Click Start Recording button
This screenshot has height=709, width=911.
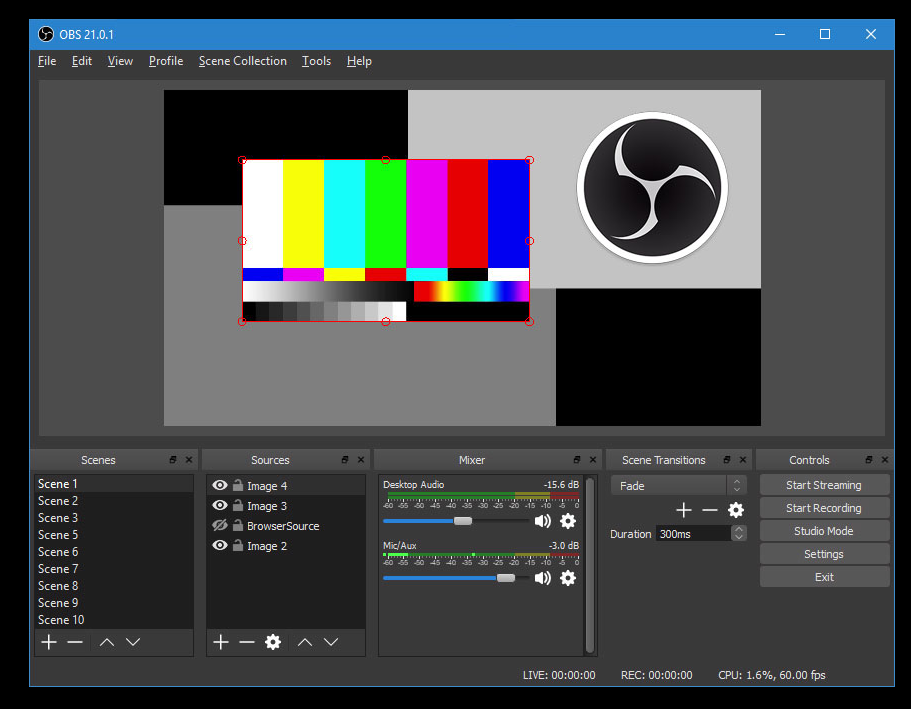click(x=823, y=508)
